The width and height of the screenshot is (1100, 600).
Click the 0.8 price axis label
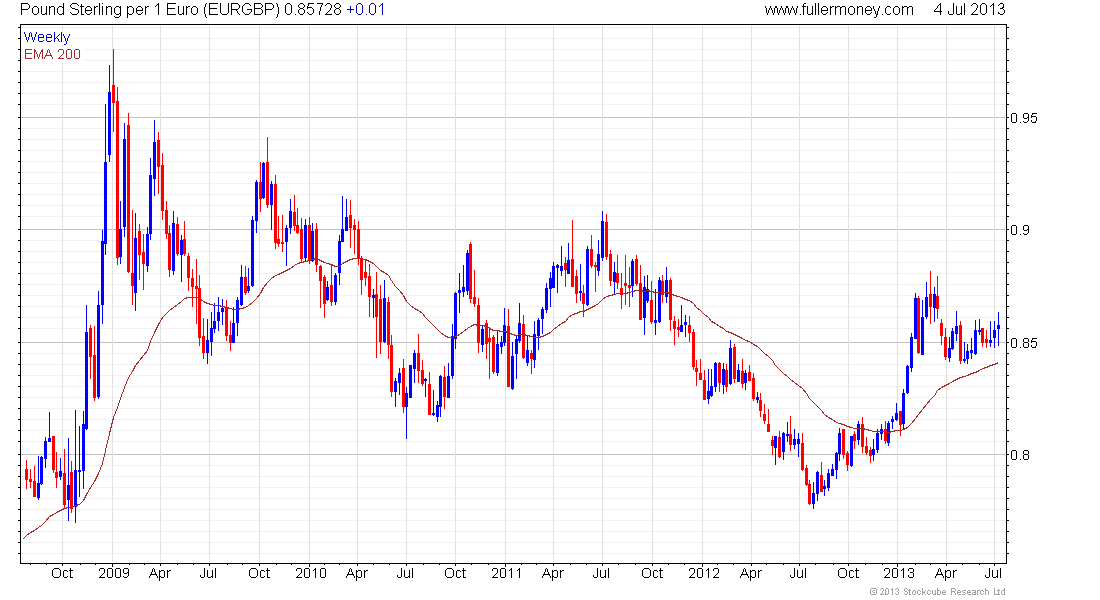1019,455
